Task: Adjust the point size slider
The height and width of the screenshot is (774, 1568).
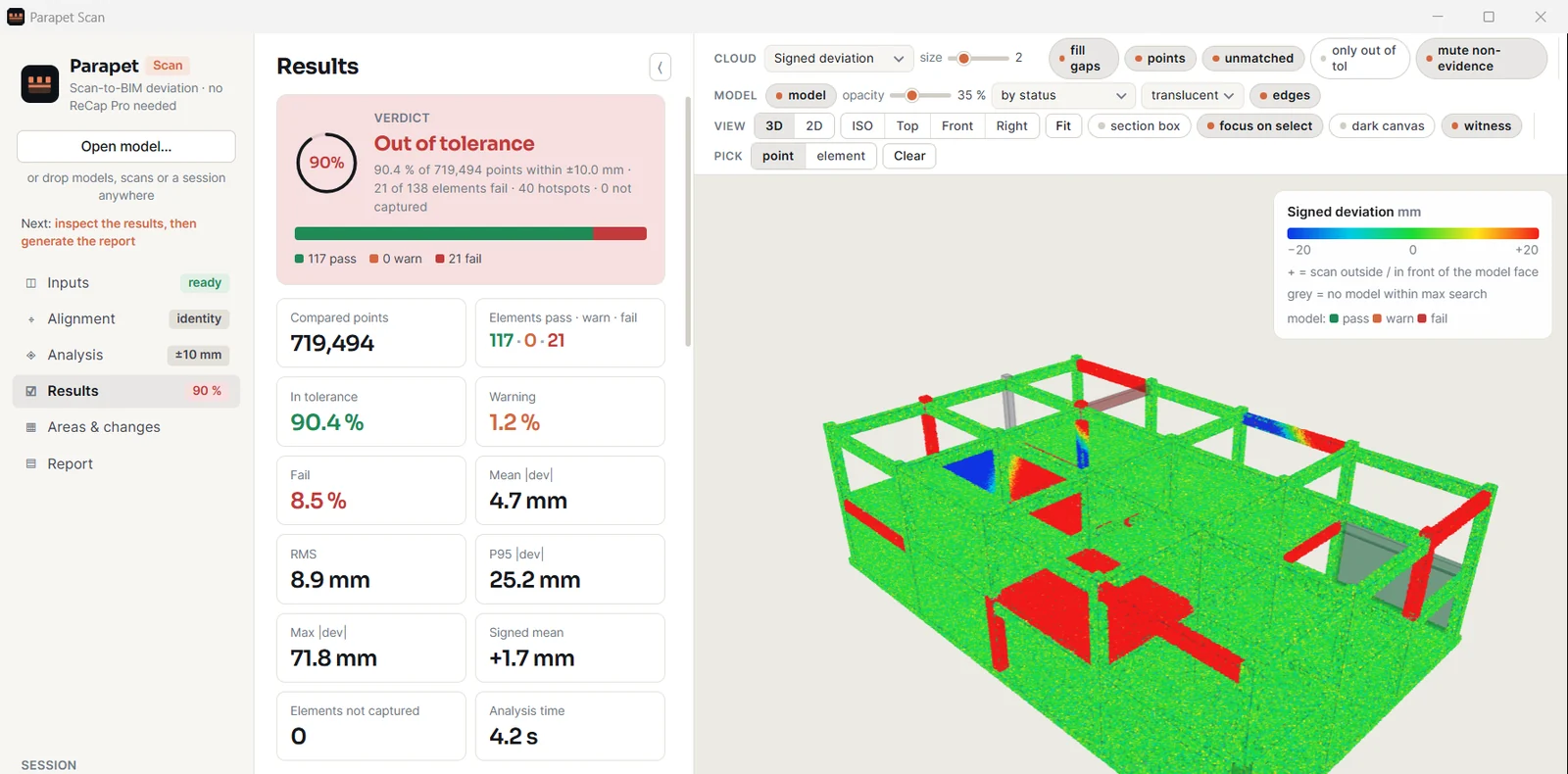Action: (978, 59)
